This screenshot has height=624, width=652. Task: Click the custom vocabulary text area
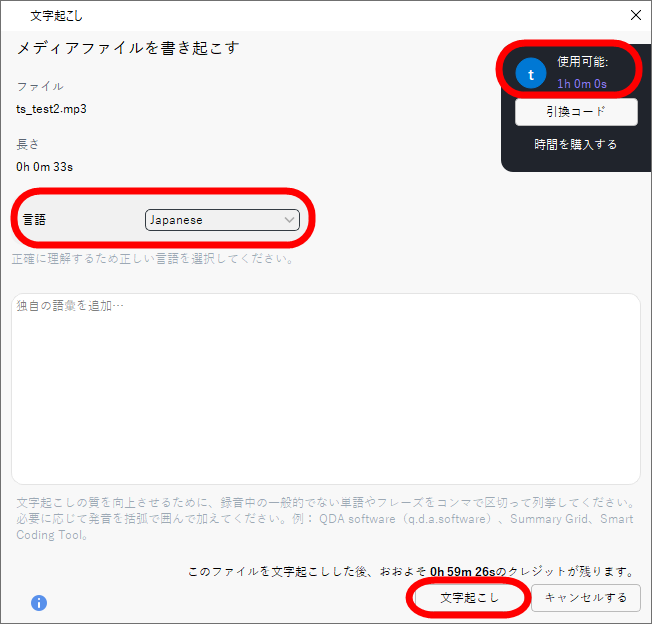(326, 389)
